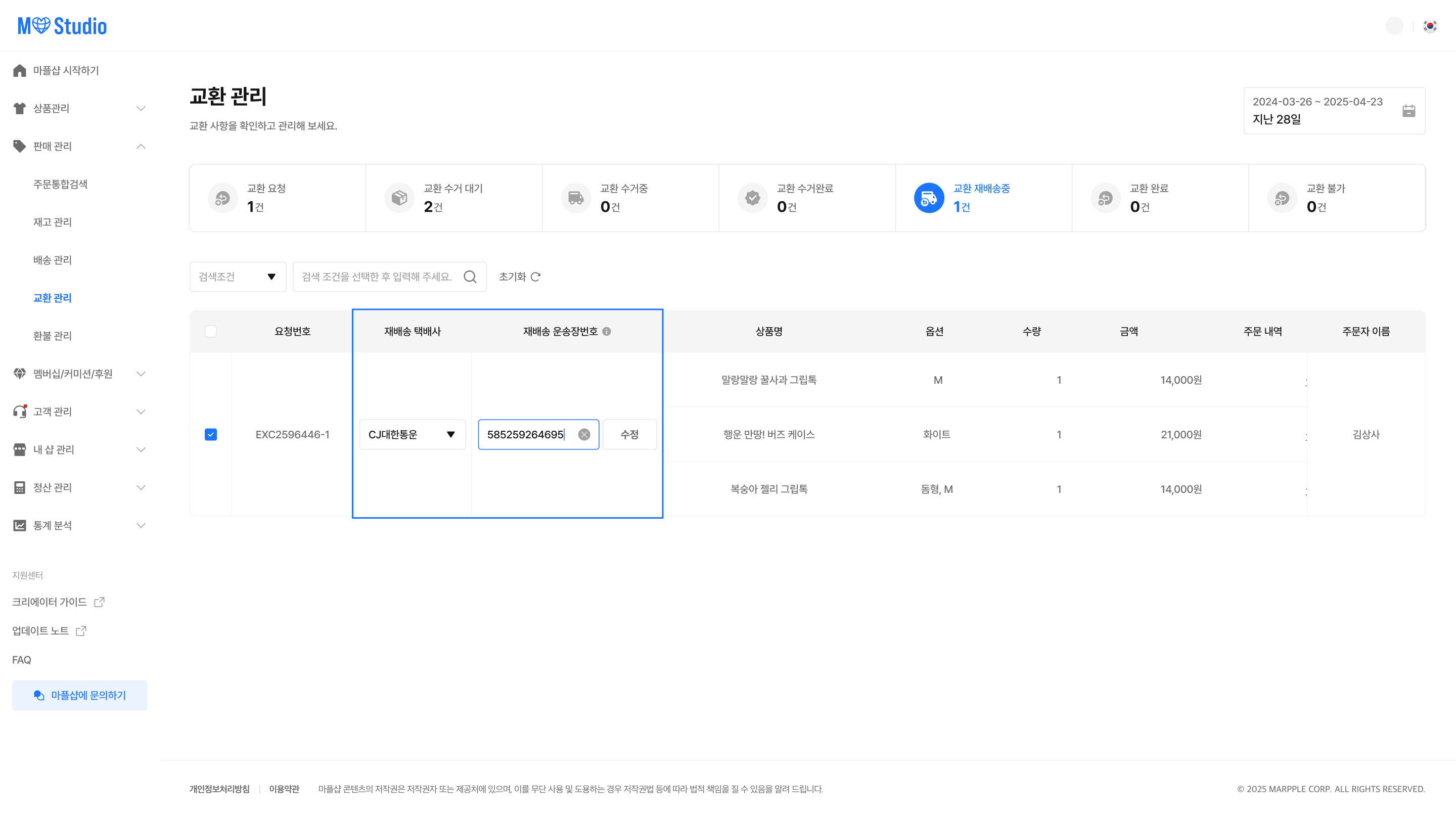Viewport: 1456px width, 819px height.
Task: Click 마플샵에 문의하기 button
Action: tap(79, 695)
